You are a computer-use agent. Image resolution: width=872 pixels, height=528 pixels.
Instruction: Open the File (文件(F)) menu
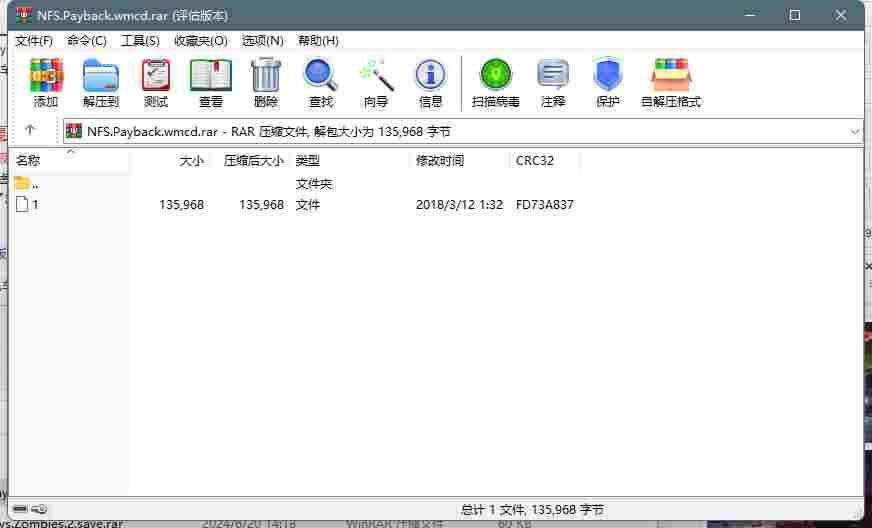pyautogui.click(x=34, y=41)
